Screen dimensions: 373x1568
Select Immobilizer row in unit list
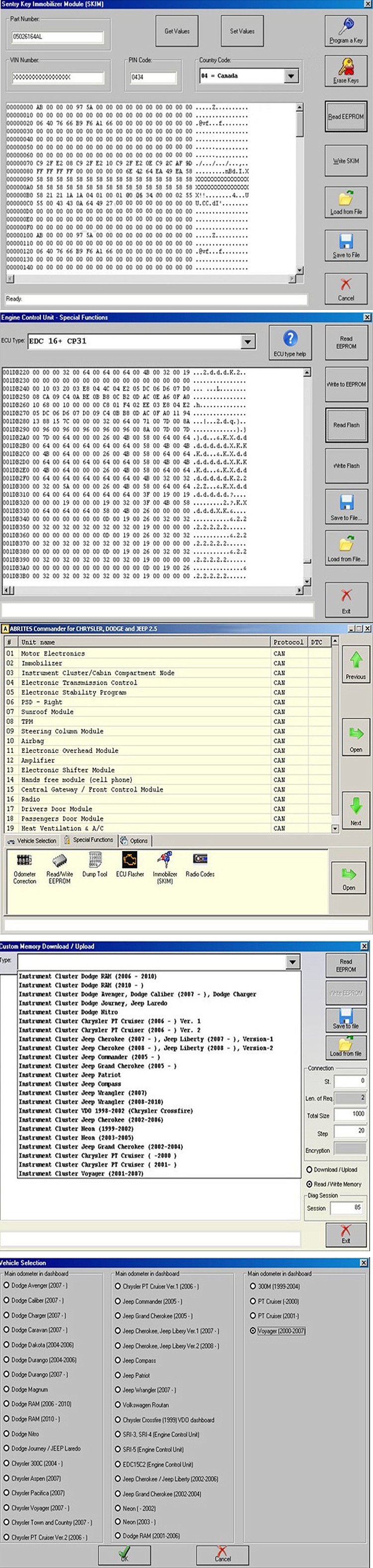(168, 663)
